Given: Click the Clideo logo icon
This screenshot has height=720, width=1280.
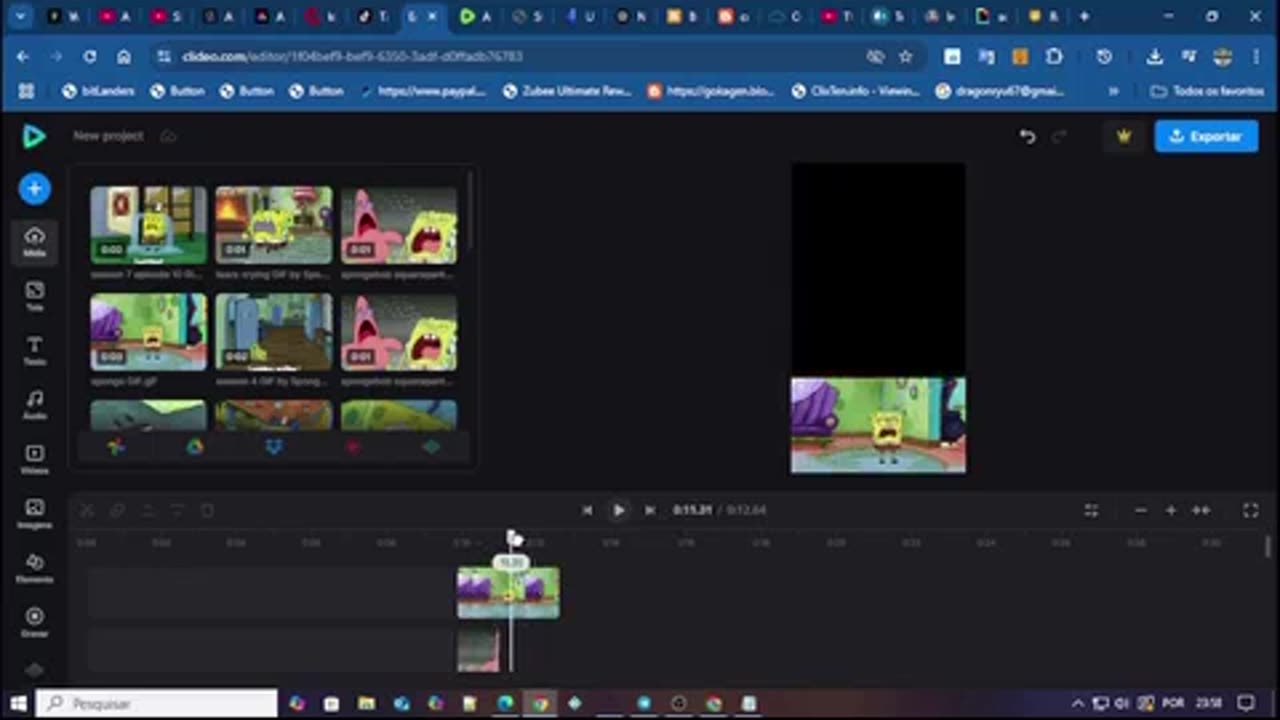Looking at the screenshot, I should click(x=34, y=136).
